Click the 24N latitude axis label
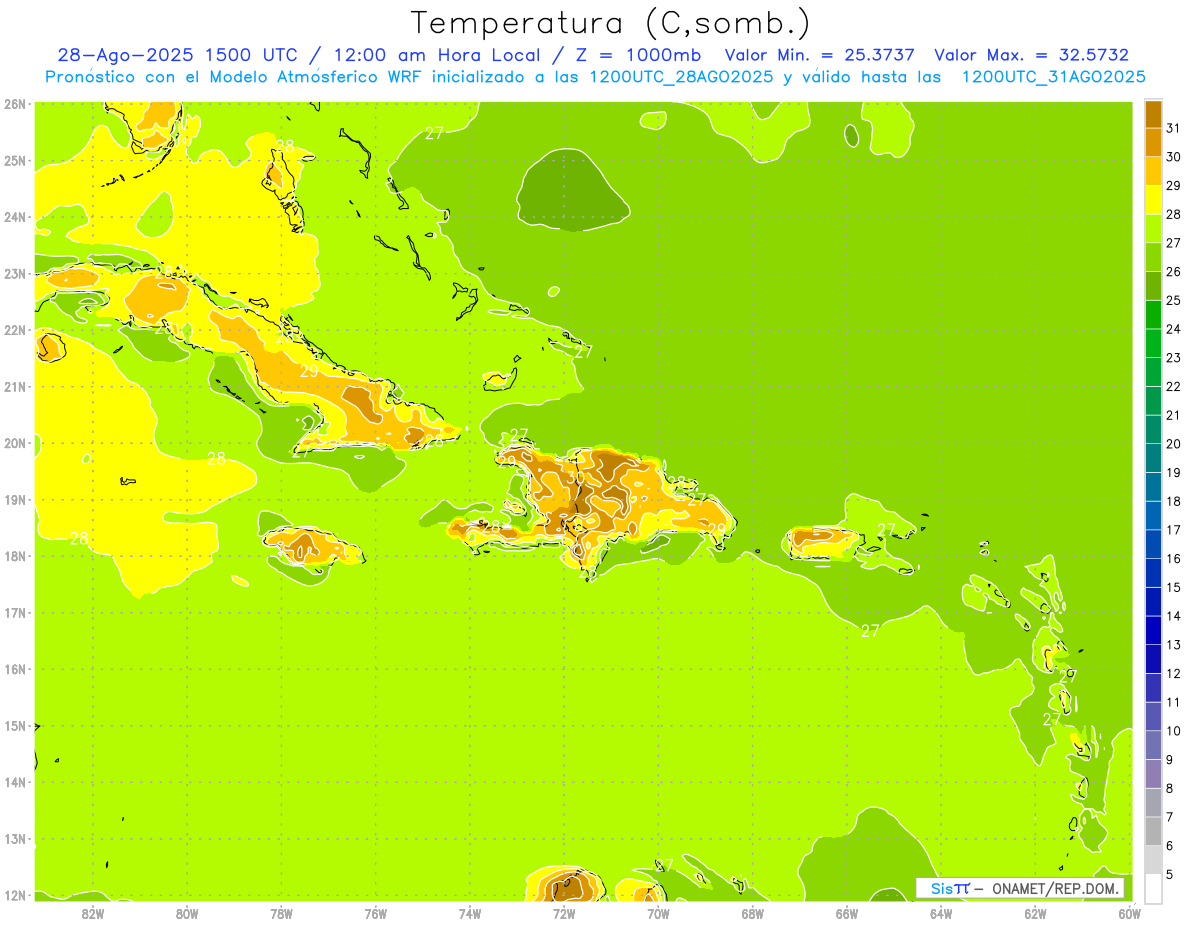The image size is (1200, 927). click(x=14, y=217)
